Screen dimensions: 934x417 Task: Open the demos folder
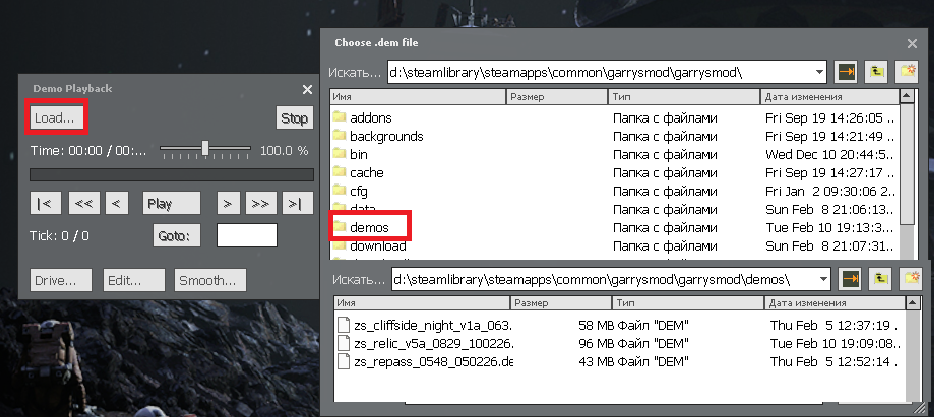pyautogui.click(x=369, y=227)
